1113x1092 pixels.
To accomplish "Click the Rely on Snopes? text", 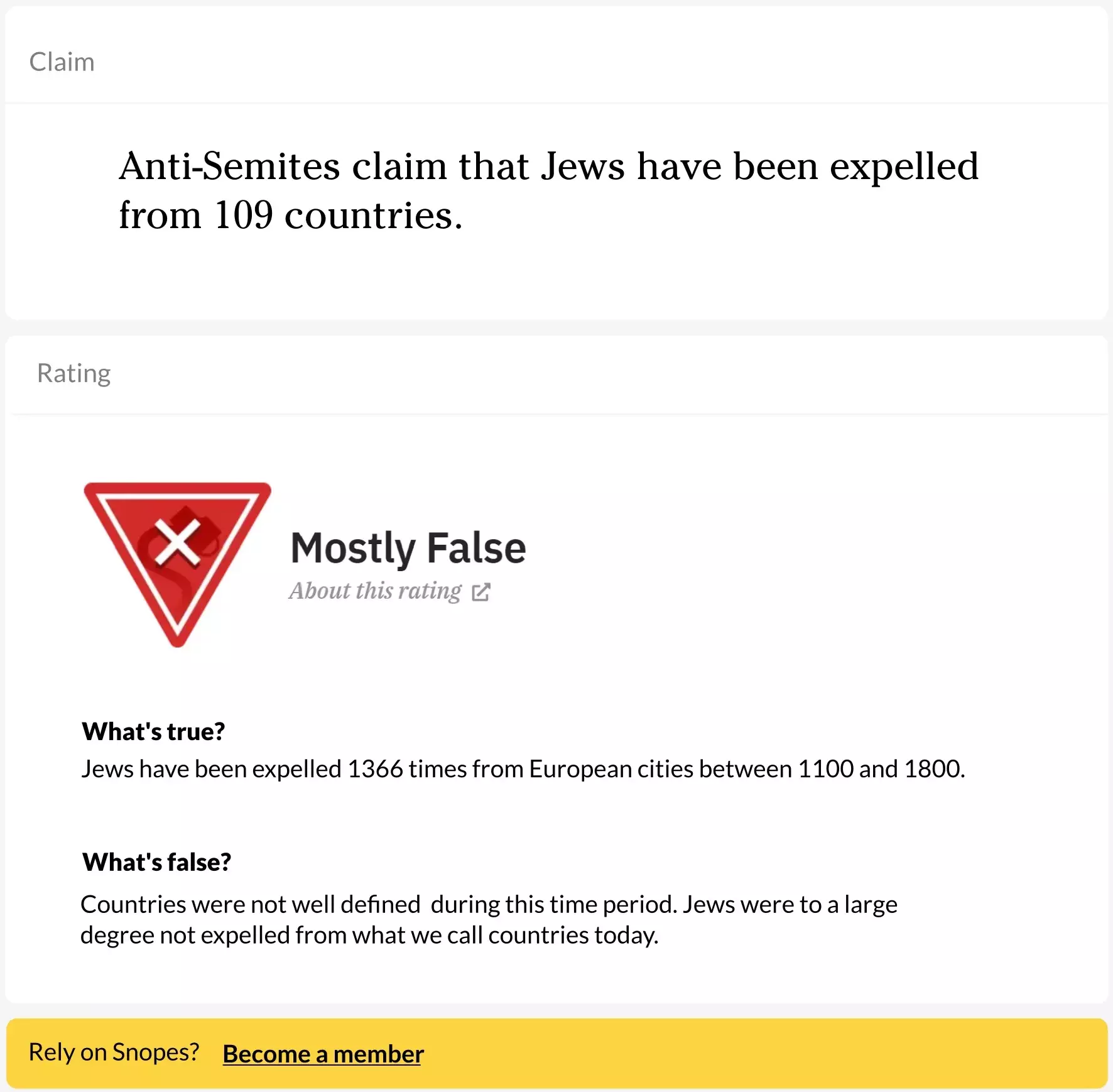I will [114, 1052].
